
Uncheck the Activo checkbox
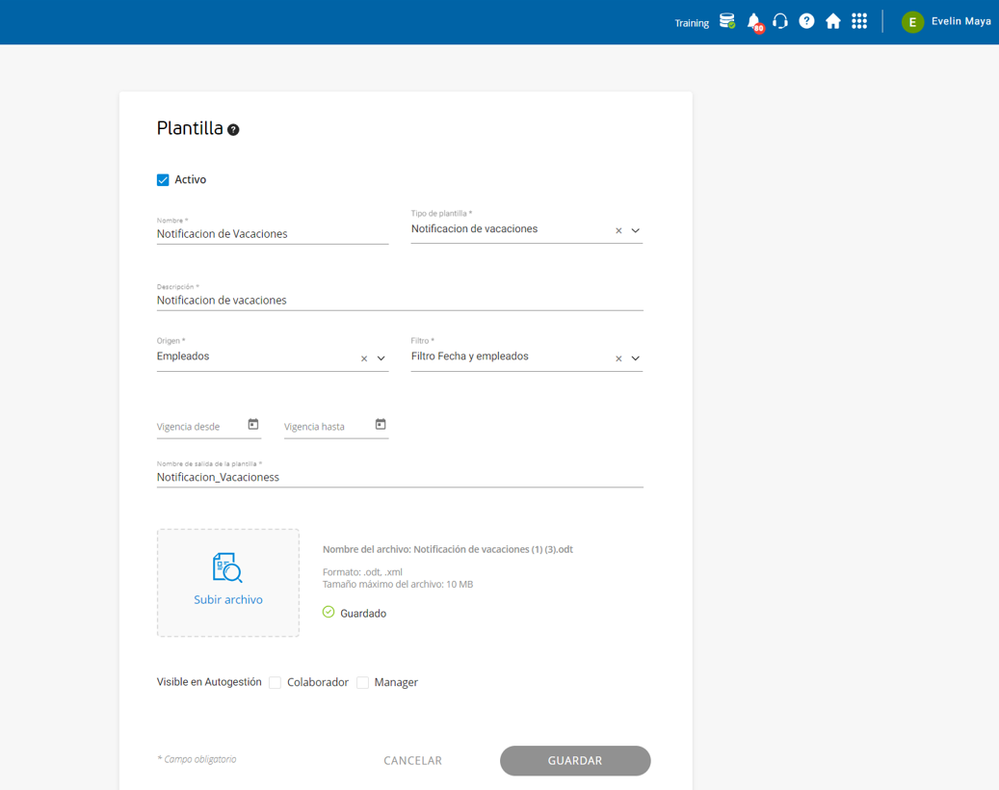click(163, 180)
